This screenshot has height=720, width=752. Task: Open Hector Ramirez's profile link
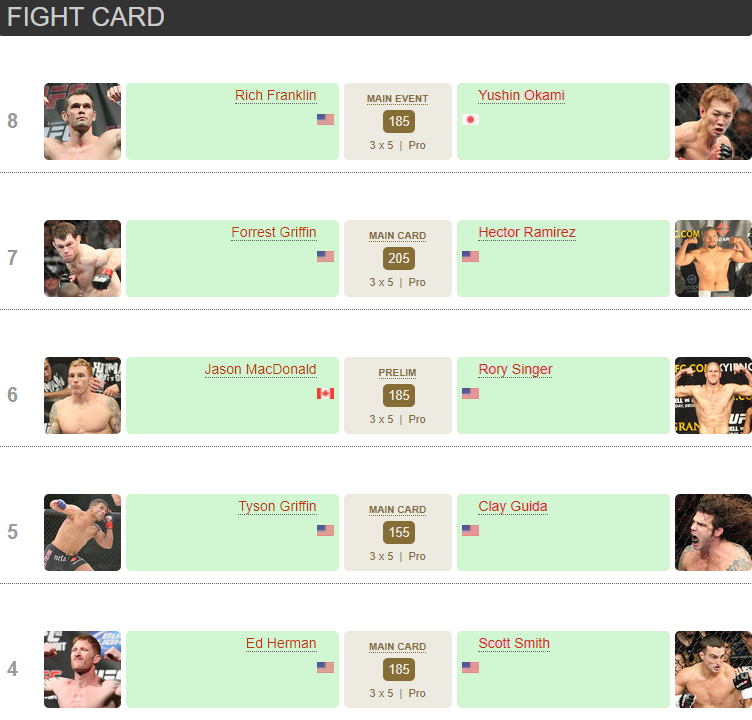(526, 232)
